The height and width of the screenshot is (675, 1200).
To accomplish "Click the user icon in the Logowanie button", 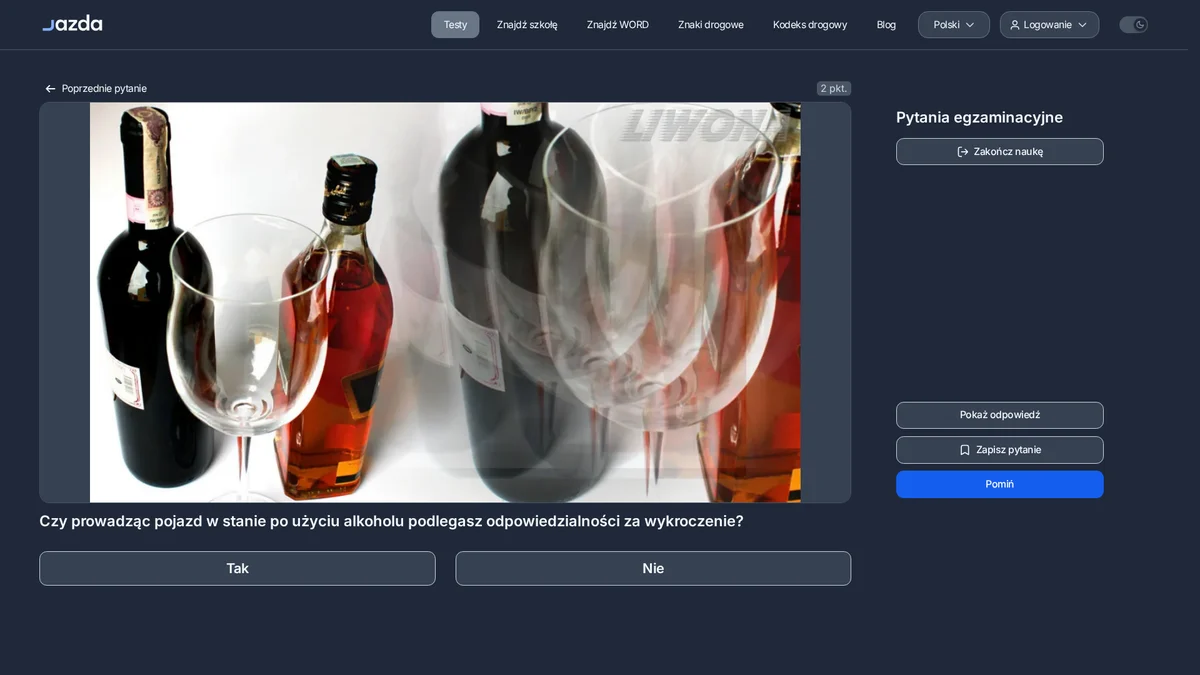I will (x=1015, y=25).
